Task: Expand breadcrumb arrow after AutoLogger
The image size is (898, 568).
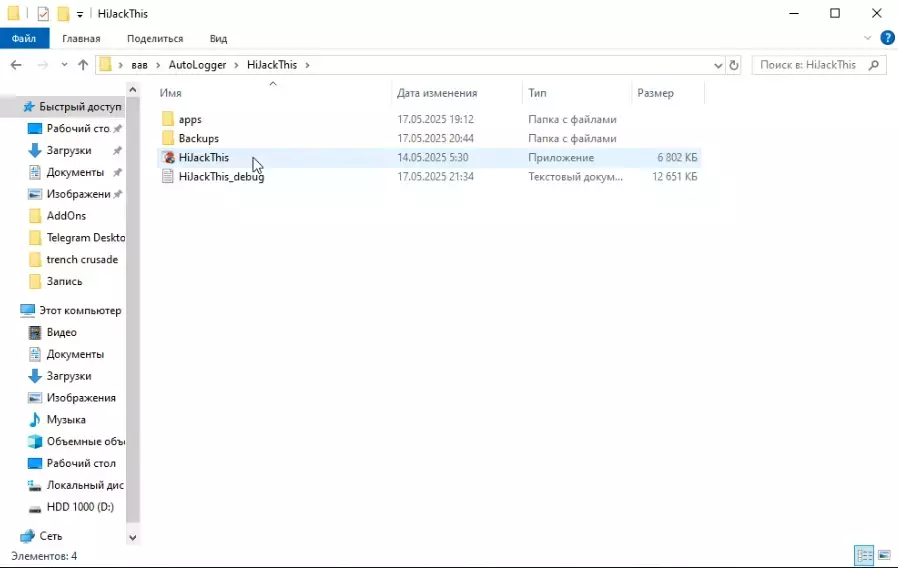Action: pos(236,65)
